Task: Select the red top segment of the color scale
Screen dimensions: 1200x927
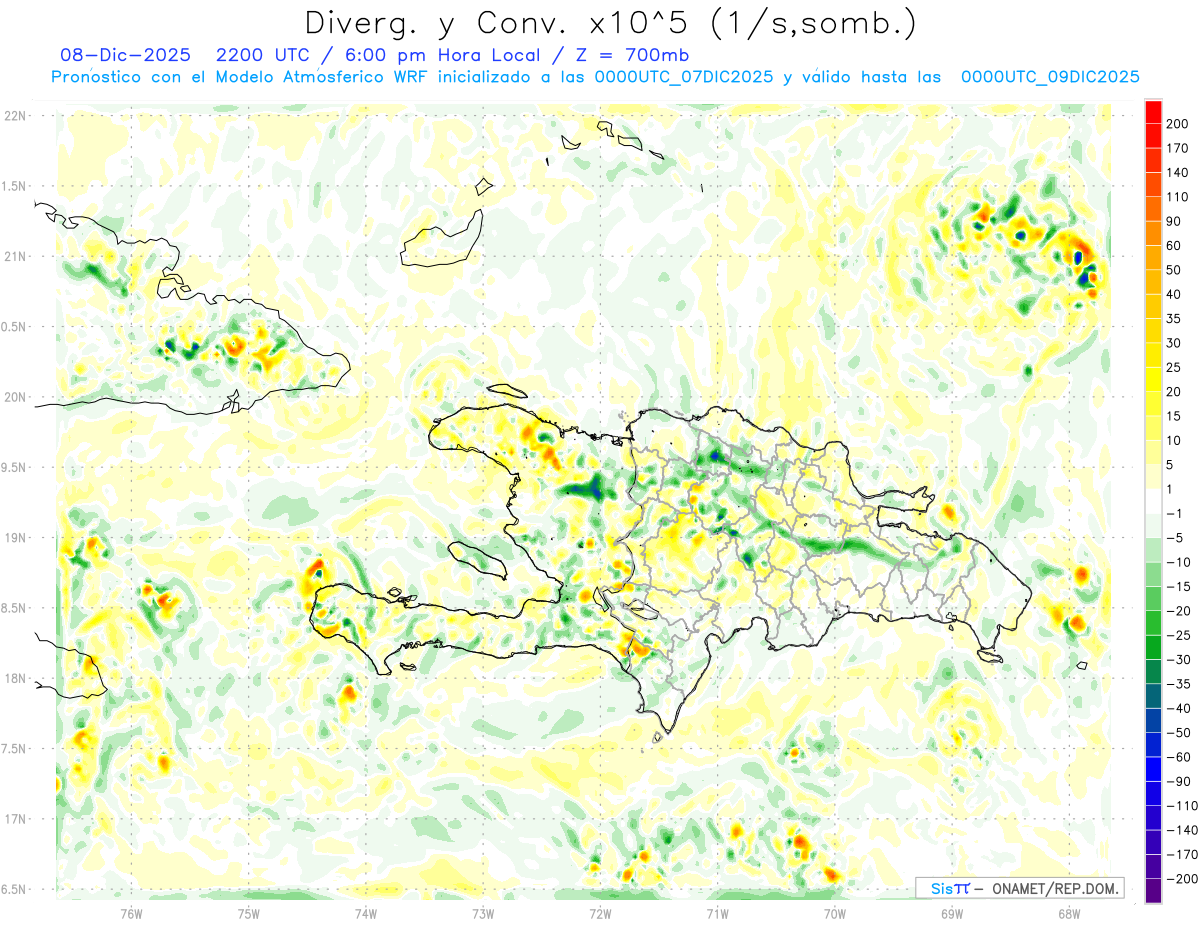Action: tap(1153, 111)
